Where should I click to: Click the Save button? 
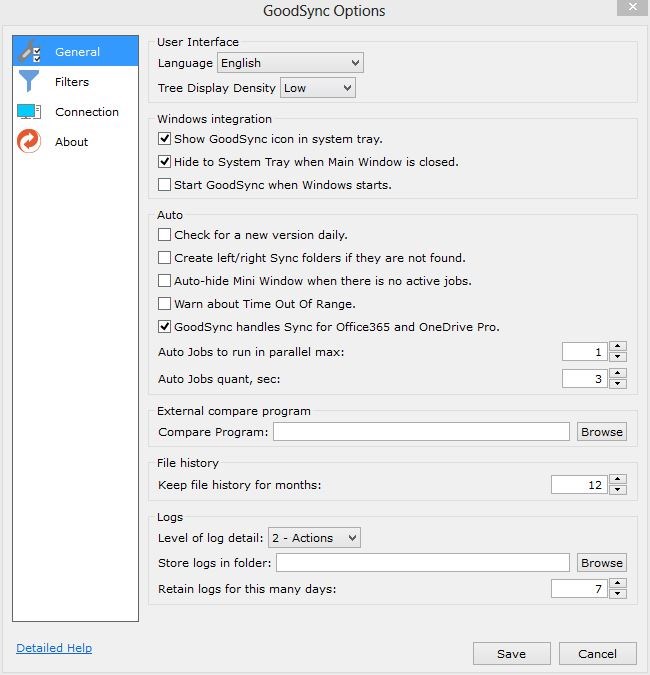tap(511, 654)
